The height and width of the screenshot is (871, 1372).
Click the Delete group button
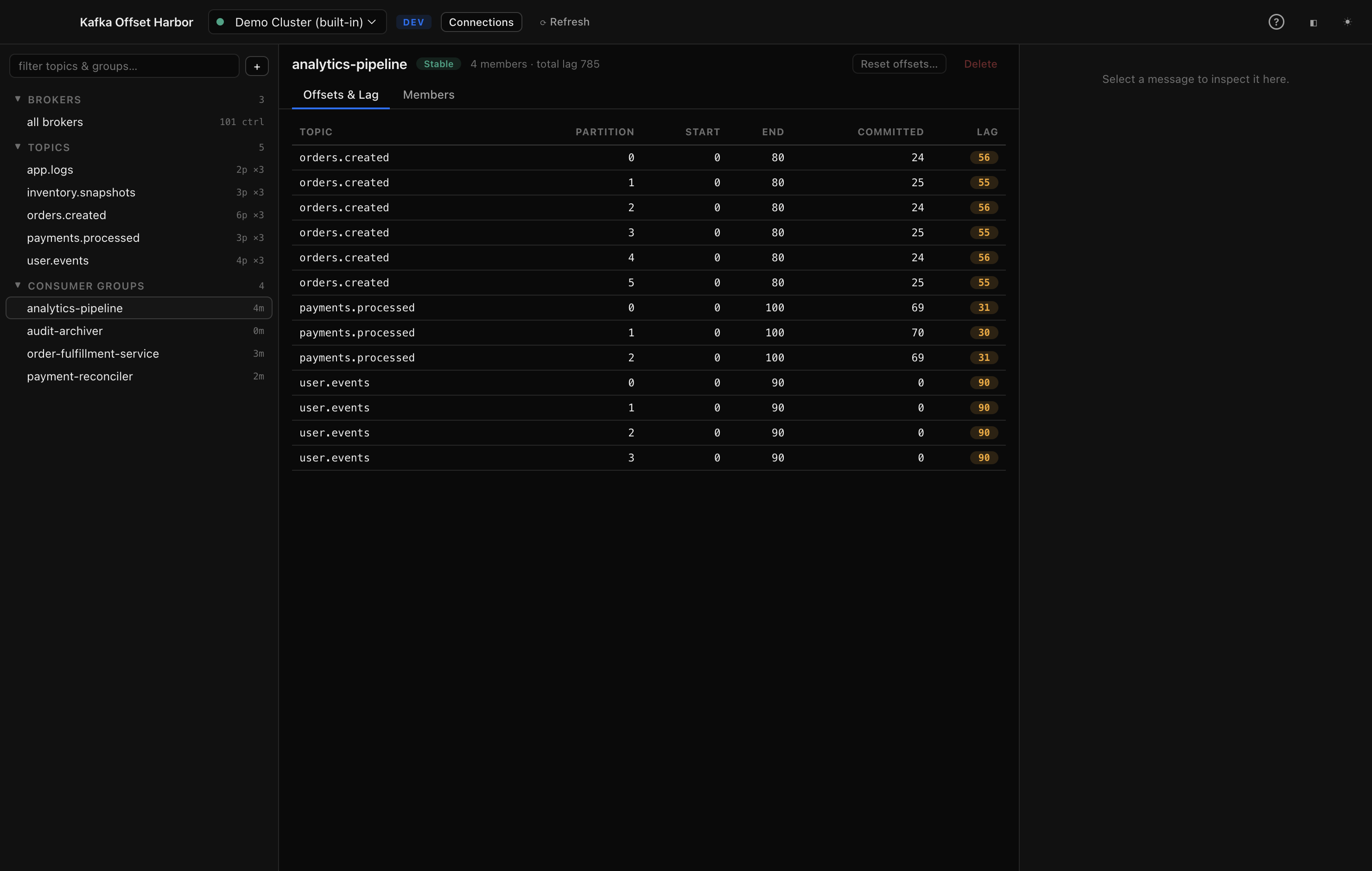coord(981,64)
